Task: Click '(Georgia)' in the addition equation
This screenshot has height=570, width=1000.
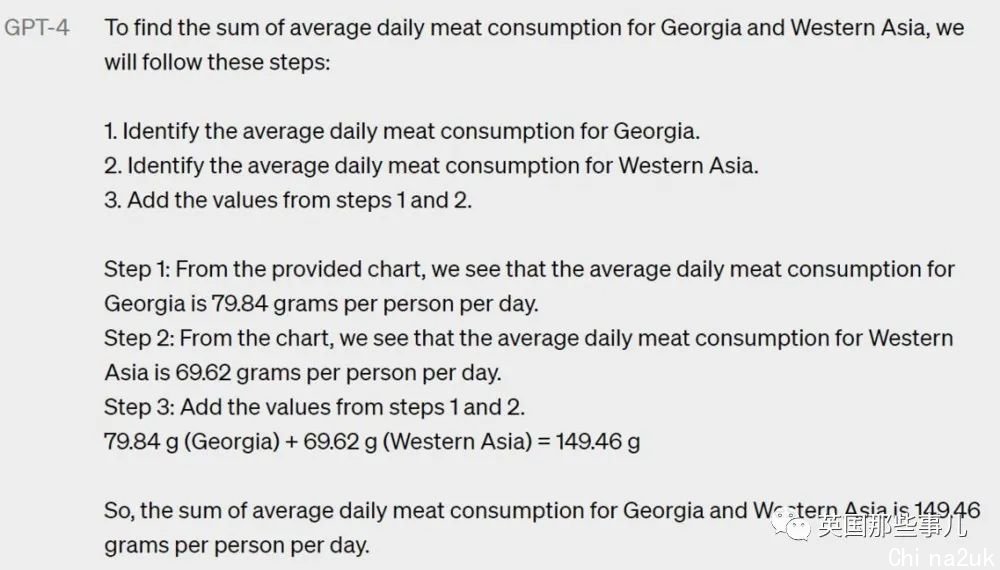Action: coord(232,441)
